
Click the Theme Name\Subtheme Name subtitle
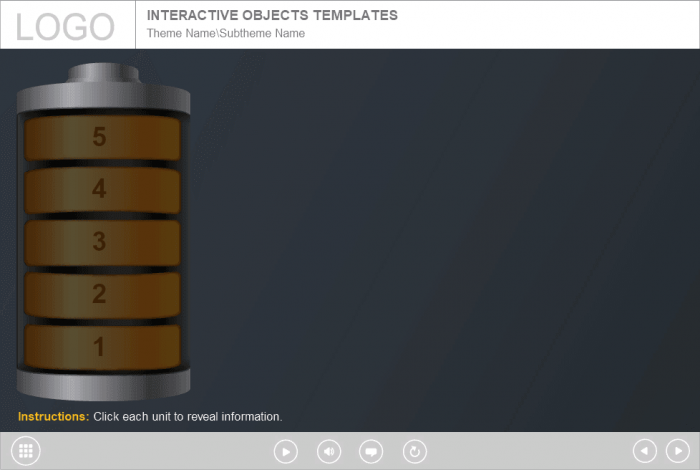click(x=226, y=33)
